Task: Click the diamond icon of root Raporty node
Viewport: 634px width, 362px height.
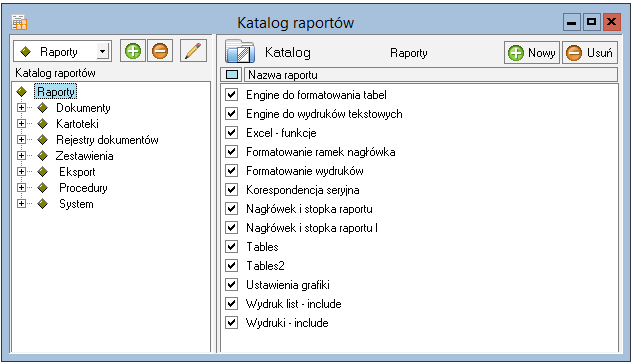Action: [x=21, y=92]
